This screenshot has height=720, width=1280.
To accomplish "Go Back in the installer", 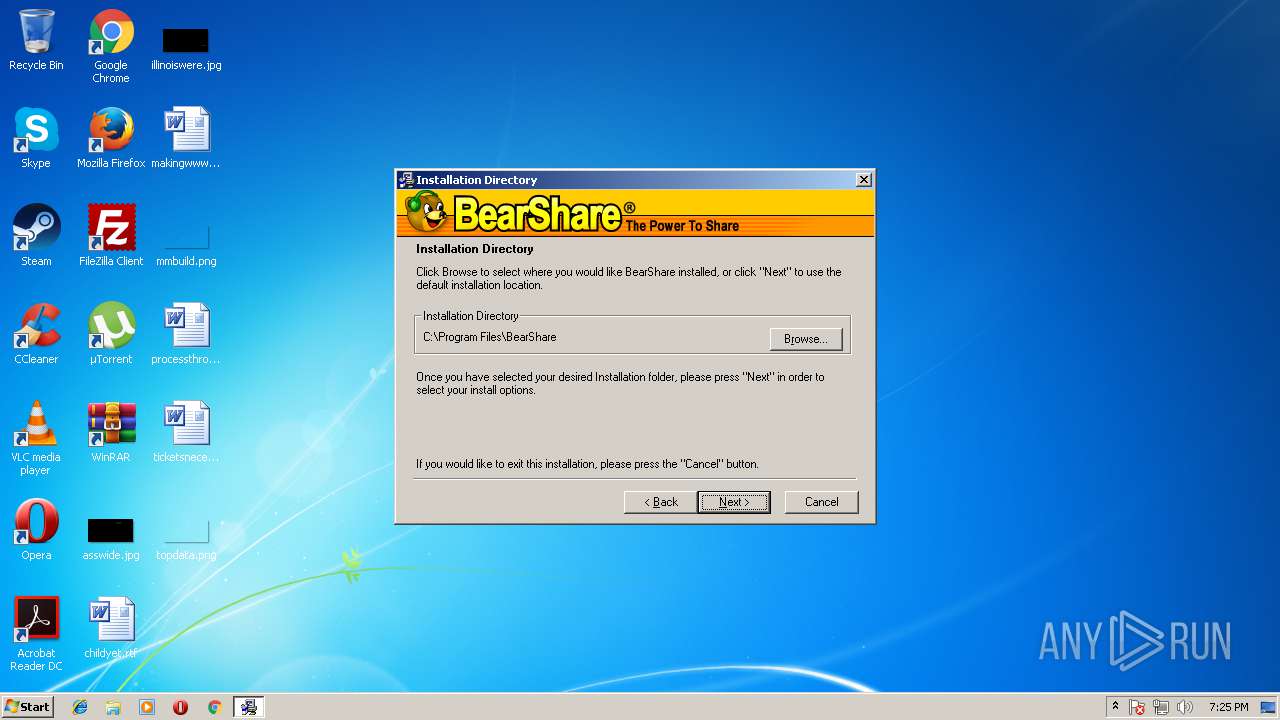I will (x=661, y=502).
